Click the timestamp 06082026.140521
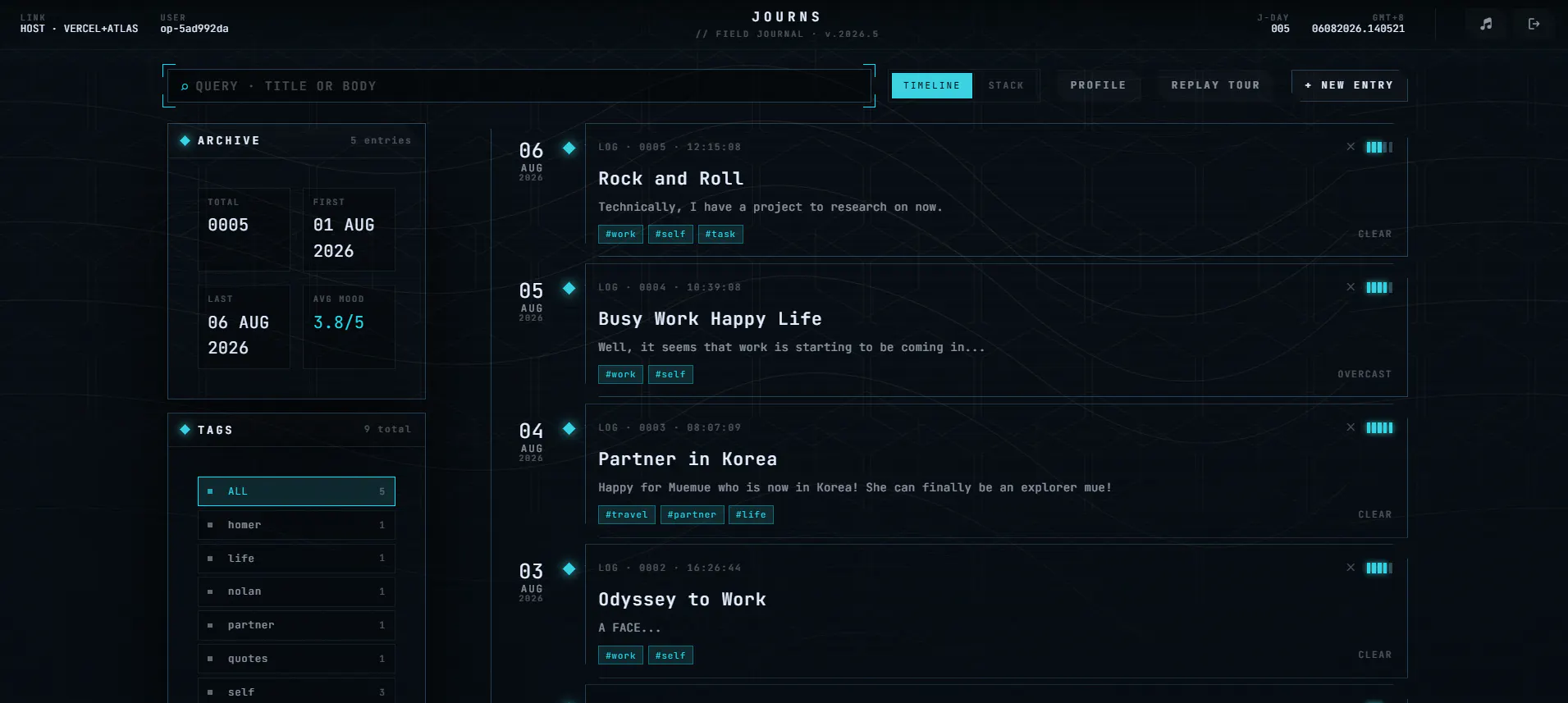1568x703 pixels. point(1358,29)
